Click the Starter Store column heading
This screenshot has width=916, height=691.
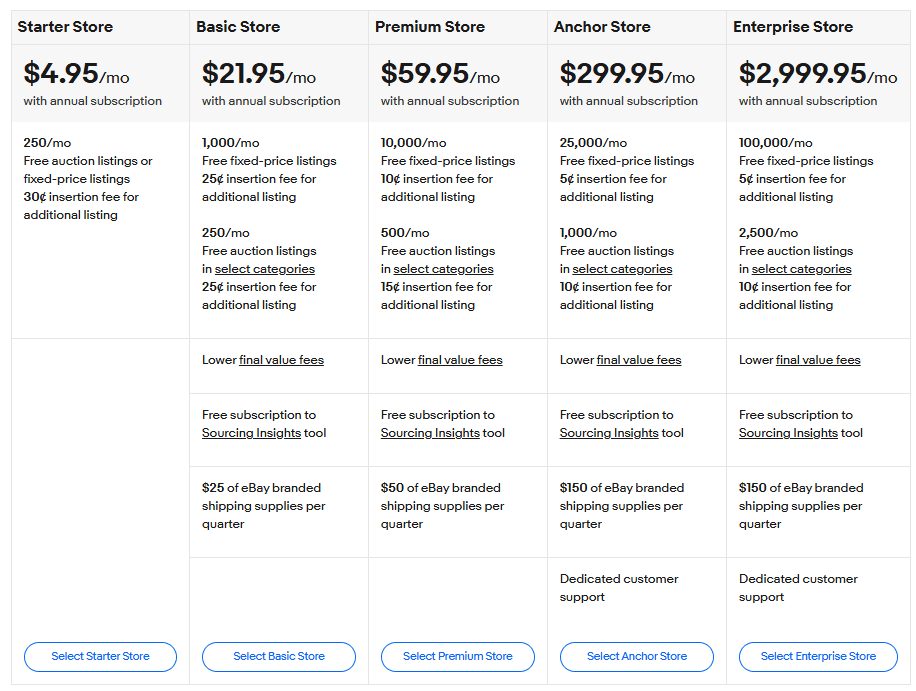tap(65, 27)
